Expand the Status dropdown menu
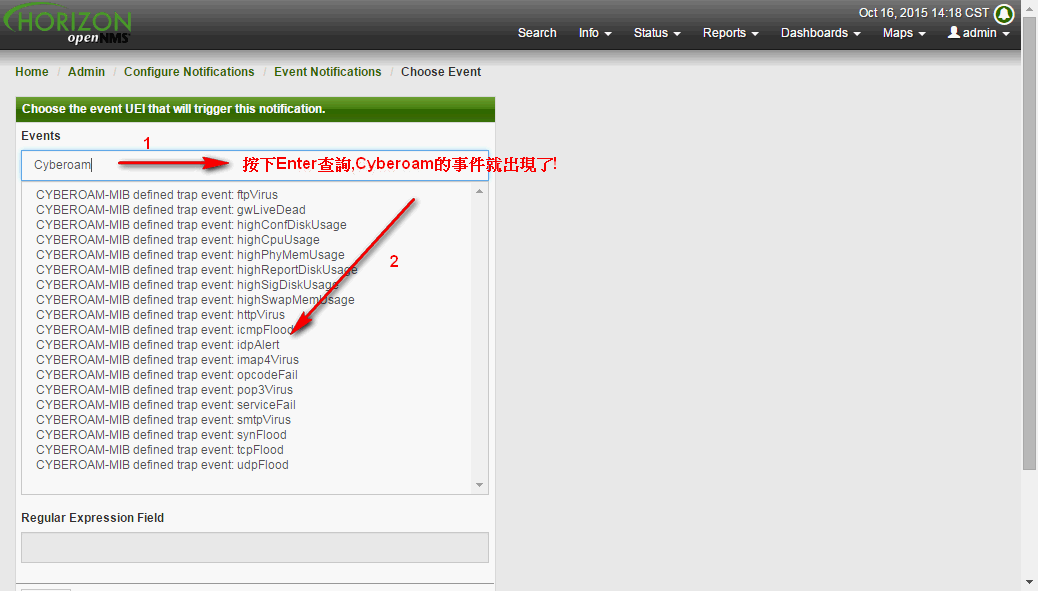 [x=657, y=33]
